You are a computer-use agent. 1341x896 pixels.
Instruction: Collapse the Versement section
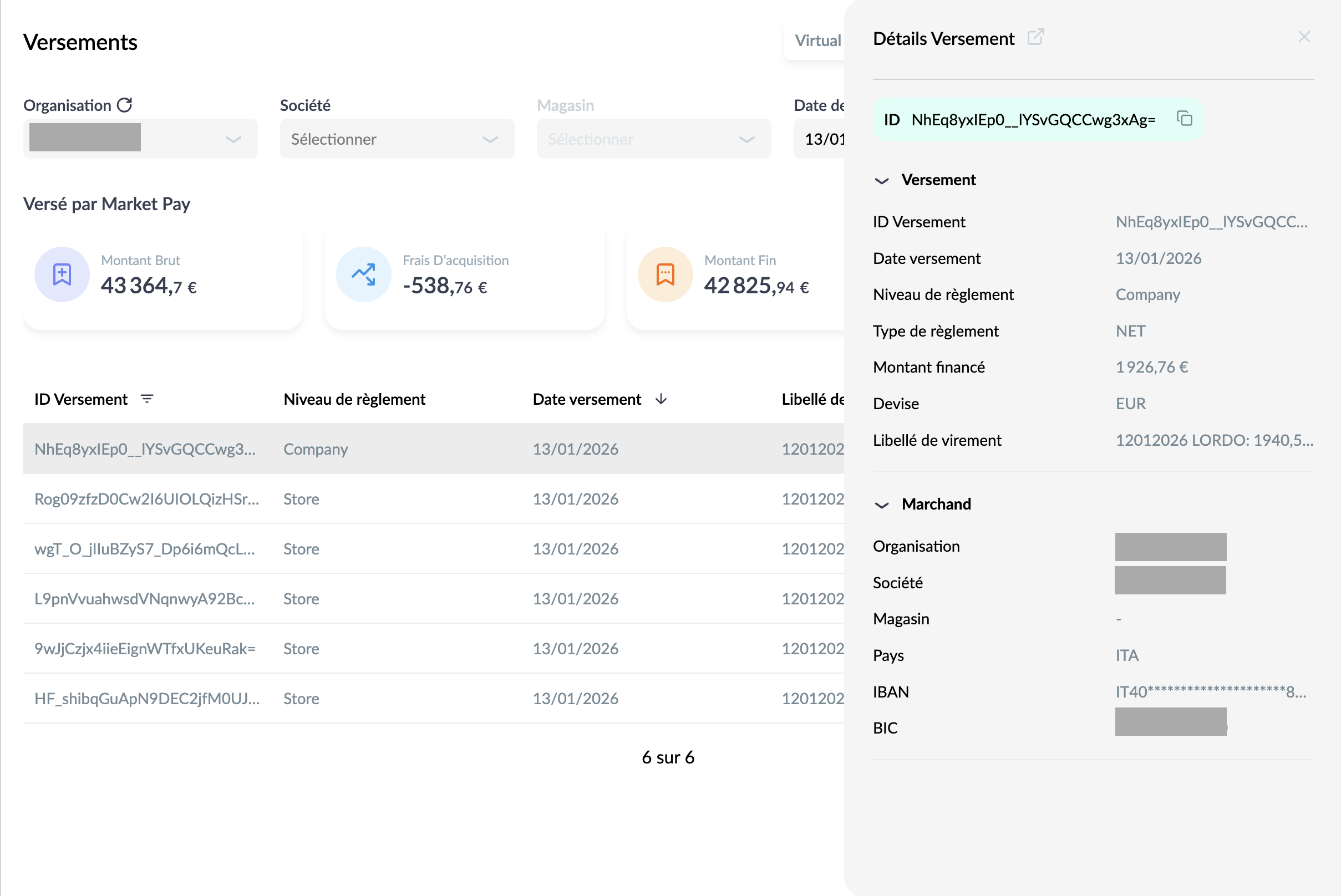click(881, 181)
